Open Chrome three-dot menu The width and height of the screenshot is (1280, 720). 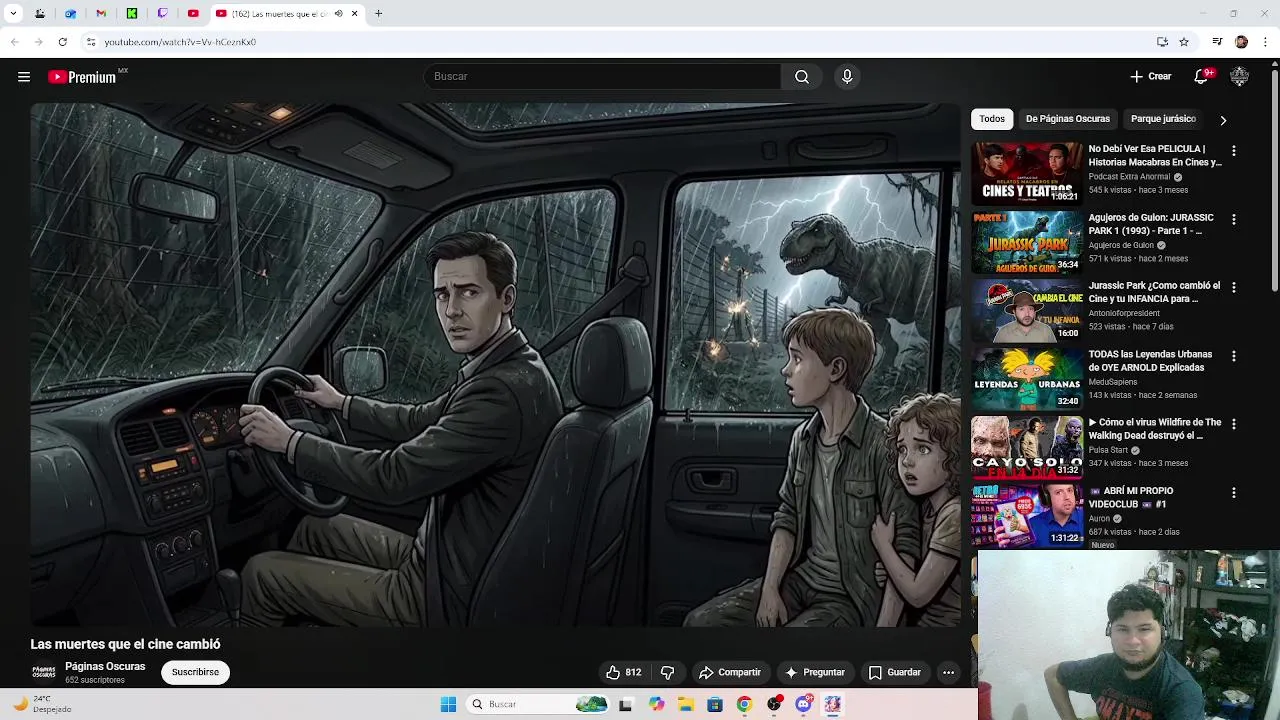pos(1266,42)
